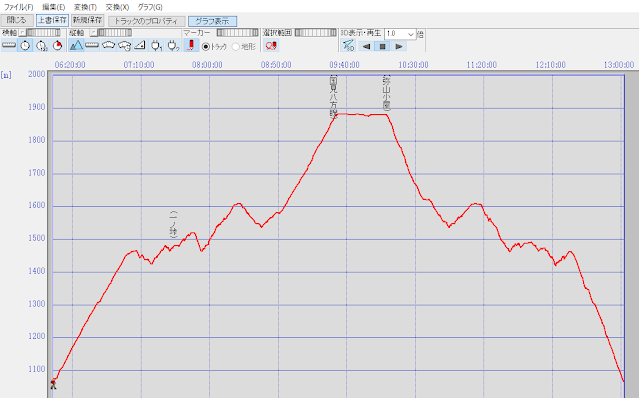Select slope gradient triangle icon
Viewport: 639px width, 398px height.
(140, 46)
